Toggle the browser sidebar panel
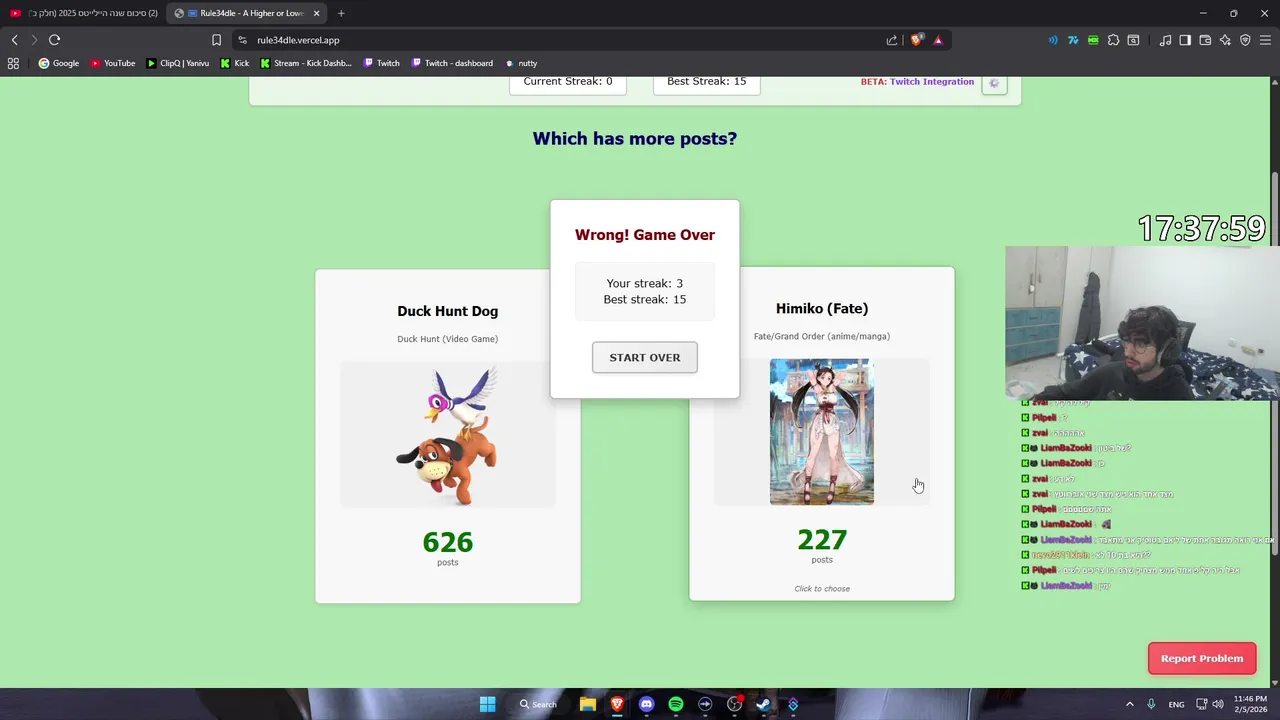Viewport: 1280px width, 720px height. pyautogui.click(x=1185, y=40)
